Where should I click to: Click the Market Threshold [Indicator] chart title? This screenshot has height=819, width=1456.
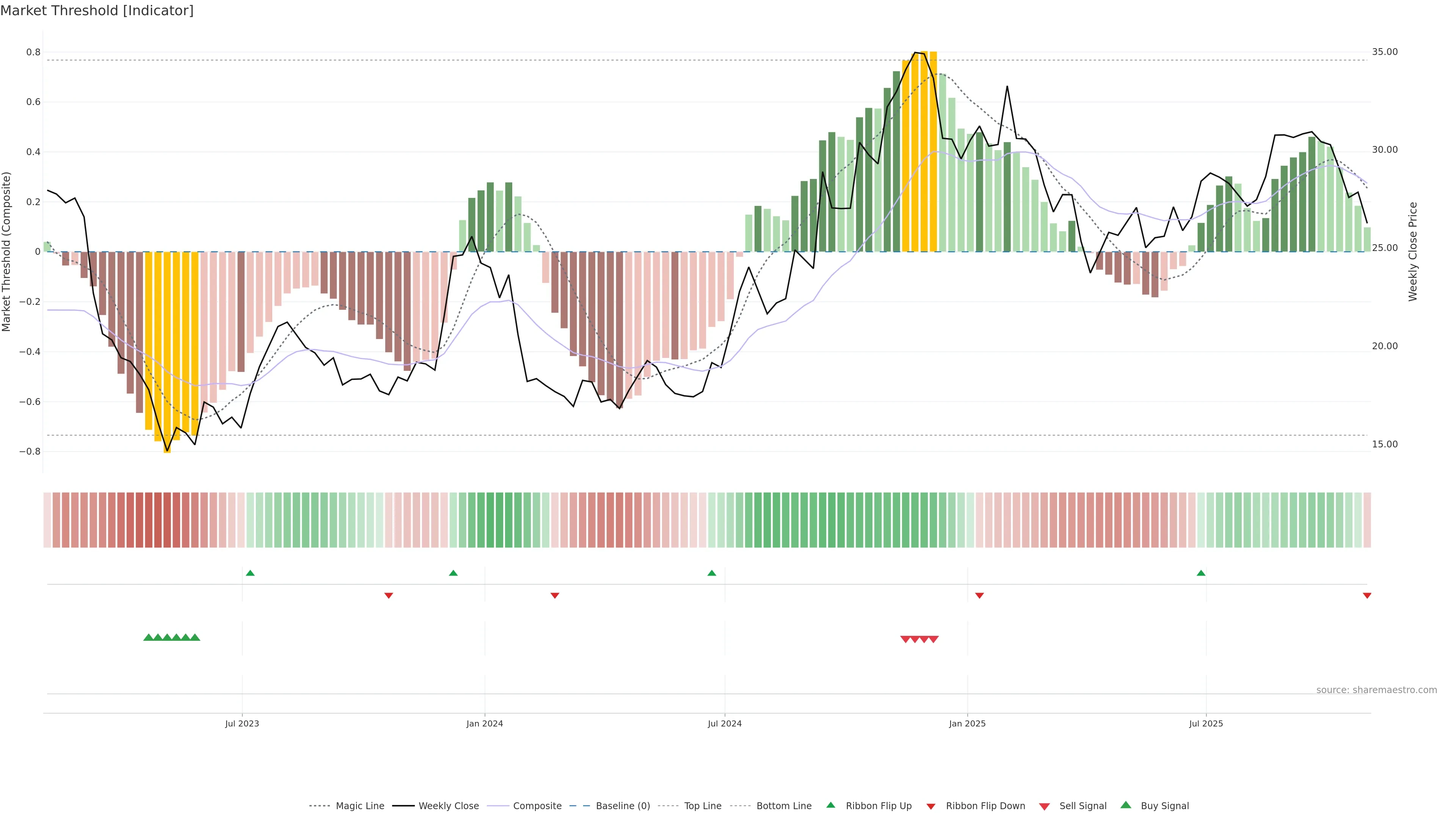(x=97, y=11)
